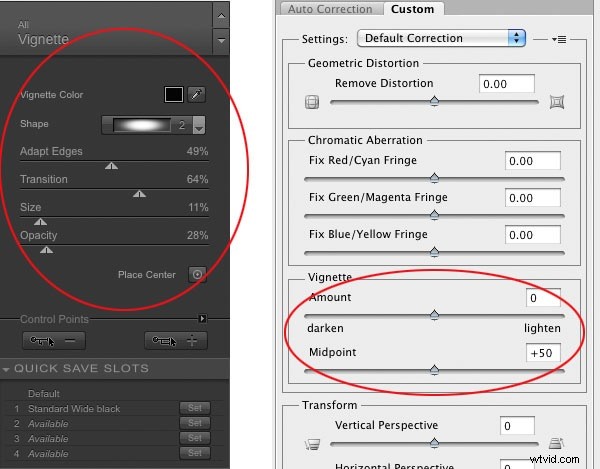Open the settings flyout menu icon
Image resolution: width=600 pixels, height=469 pixels.
(x=559, y=39)
